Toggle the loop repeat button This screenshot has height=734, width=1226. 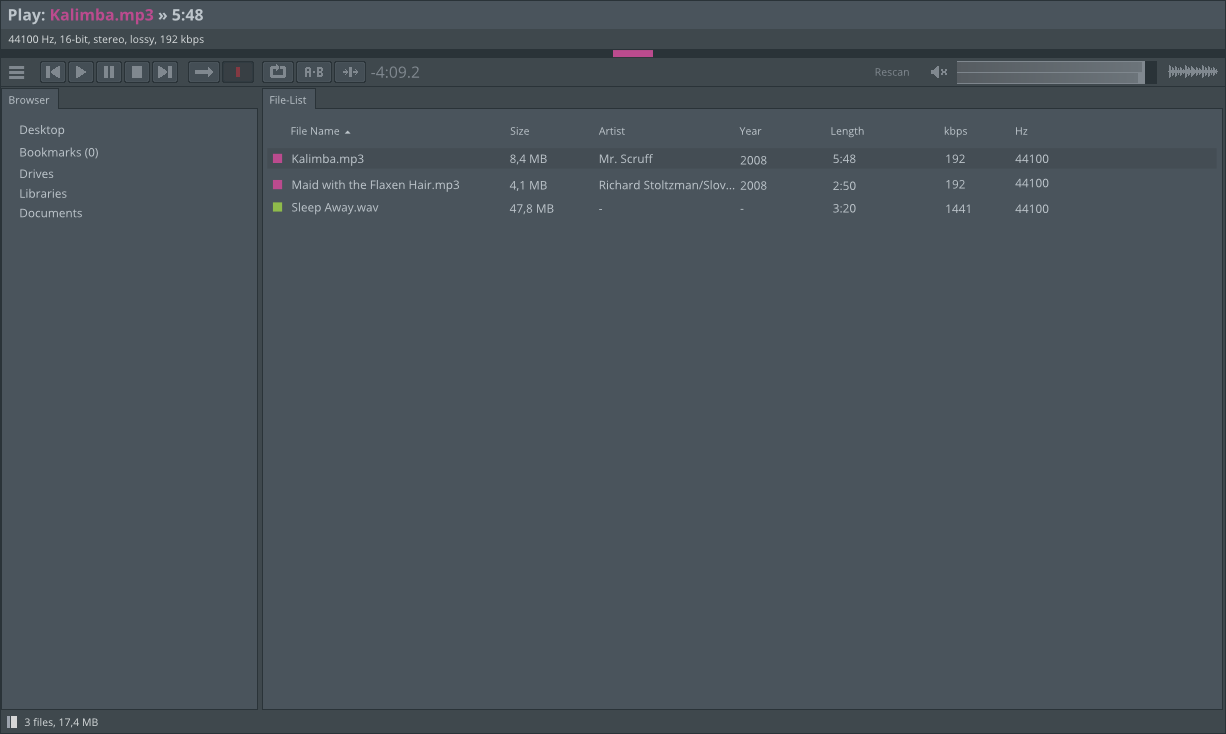click(277, 72)
